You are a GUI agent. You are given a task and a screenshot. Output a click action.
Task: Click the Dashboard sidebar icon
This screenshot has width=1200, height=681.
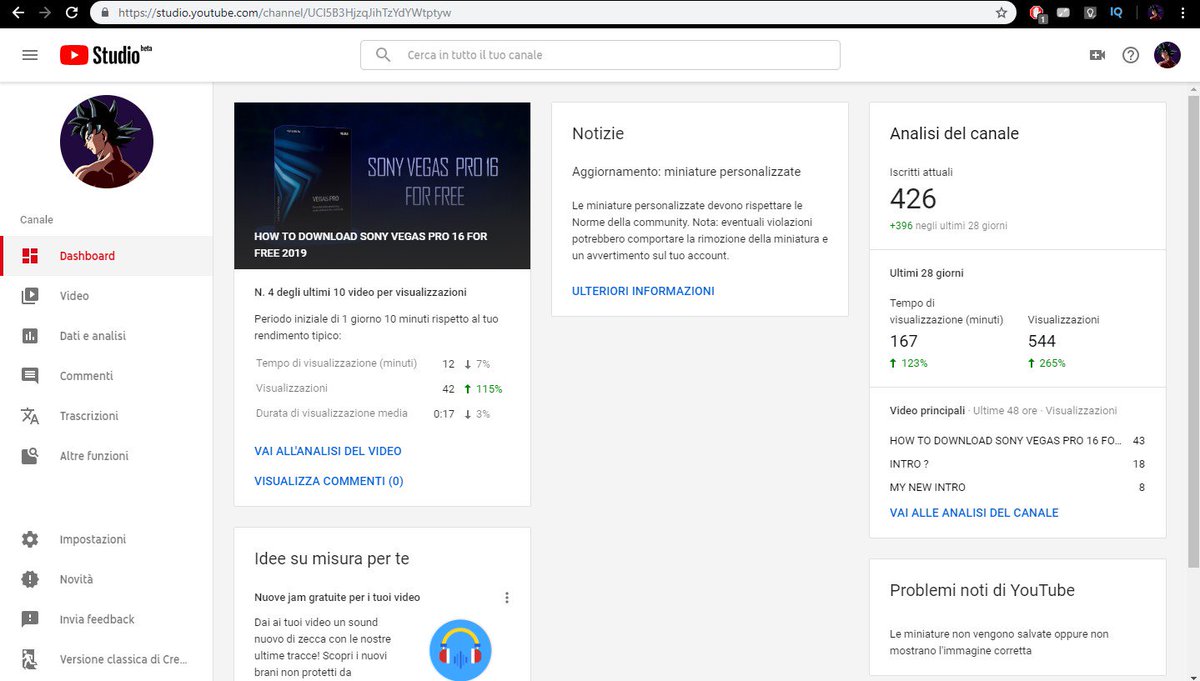[30, 256]
